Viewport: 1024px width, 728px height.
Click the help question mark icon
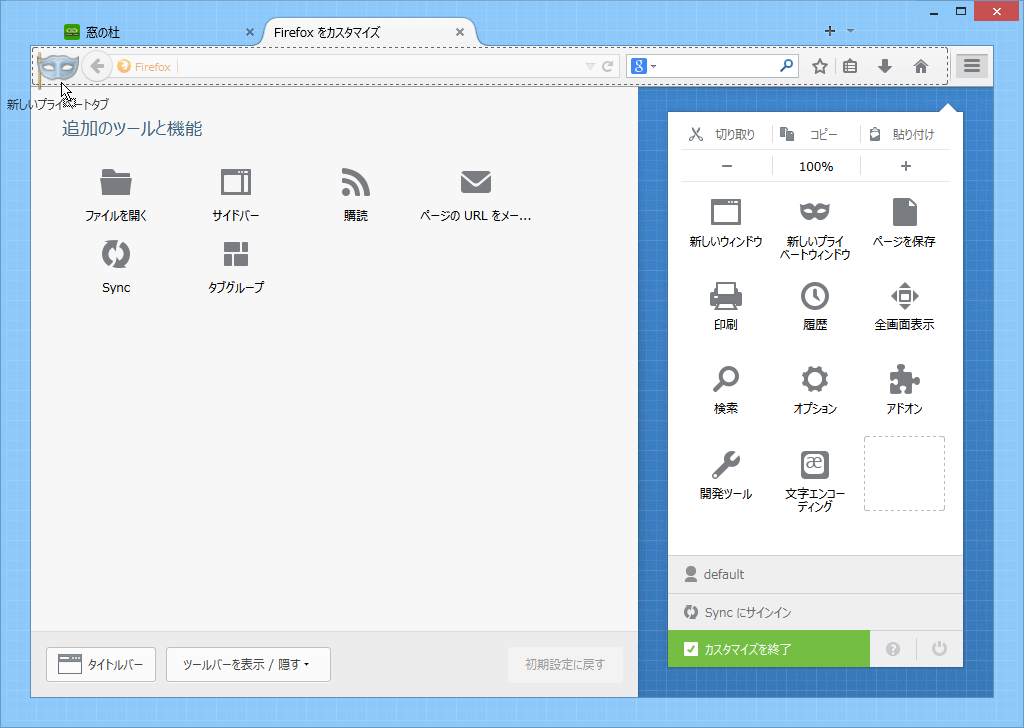click(893, 649)
